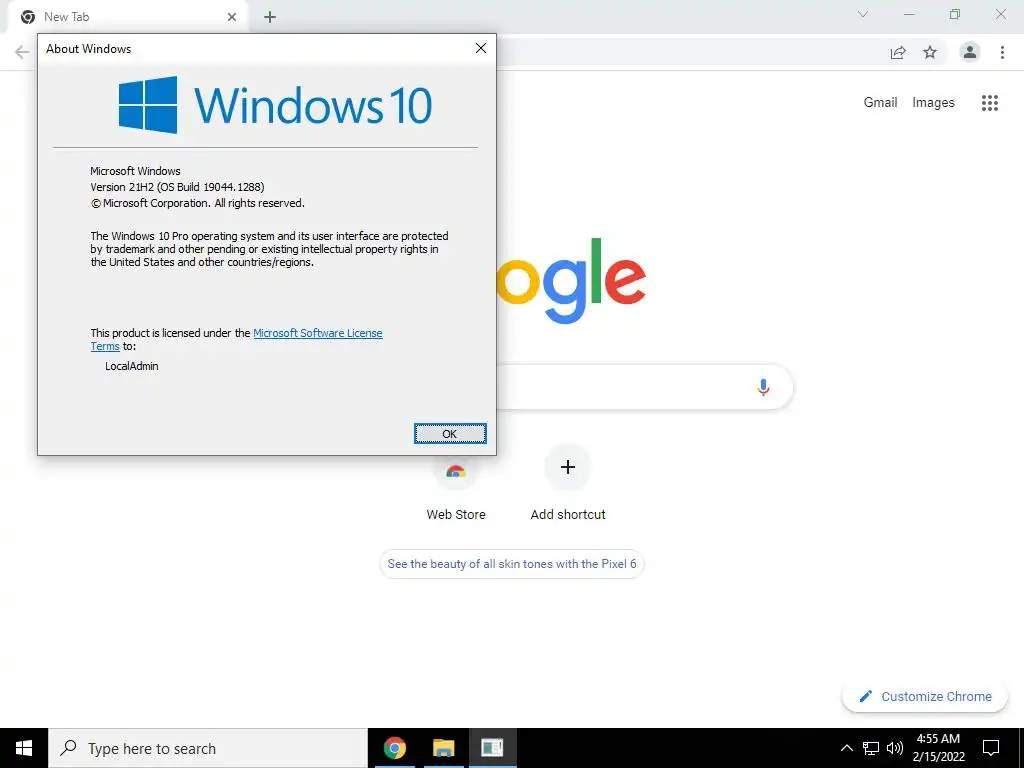Screen dimensions: 1024x768
Task: Select the New Tab tab in Chrome
Action: point(125,17)
